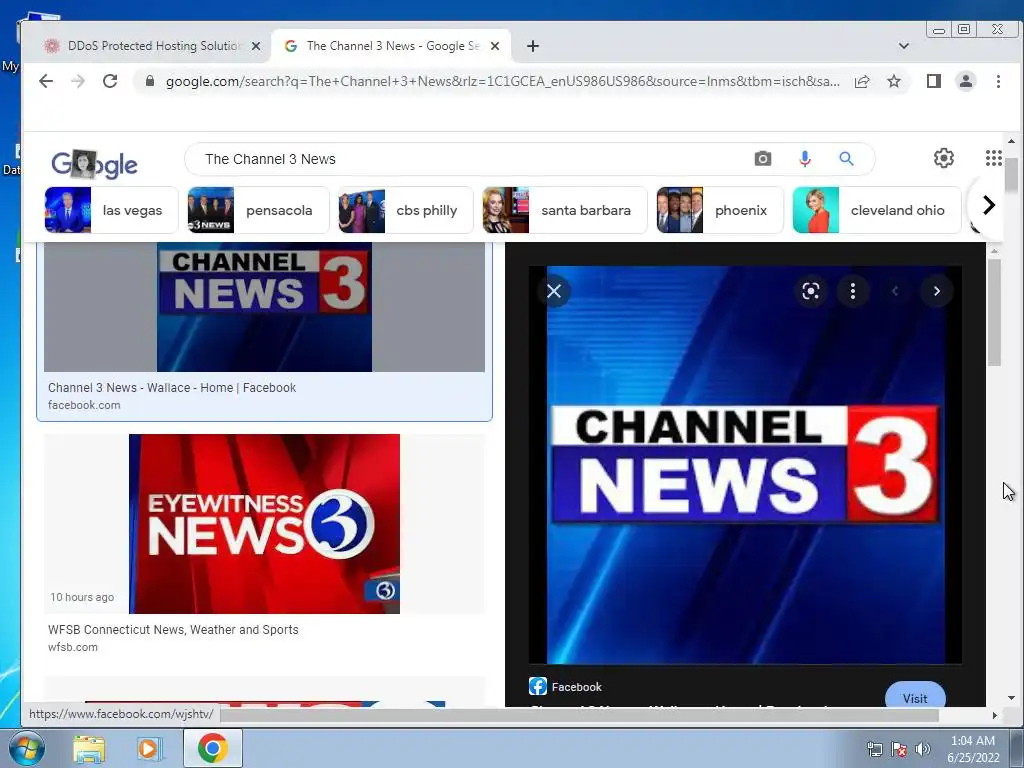Open Channel 3 News Wallace Facebook link

pyautogui.click(x=172, y=387)
